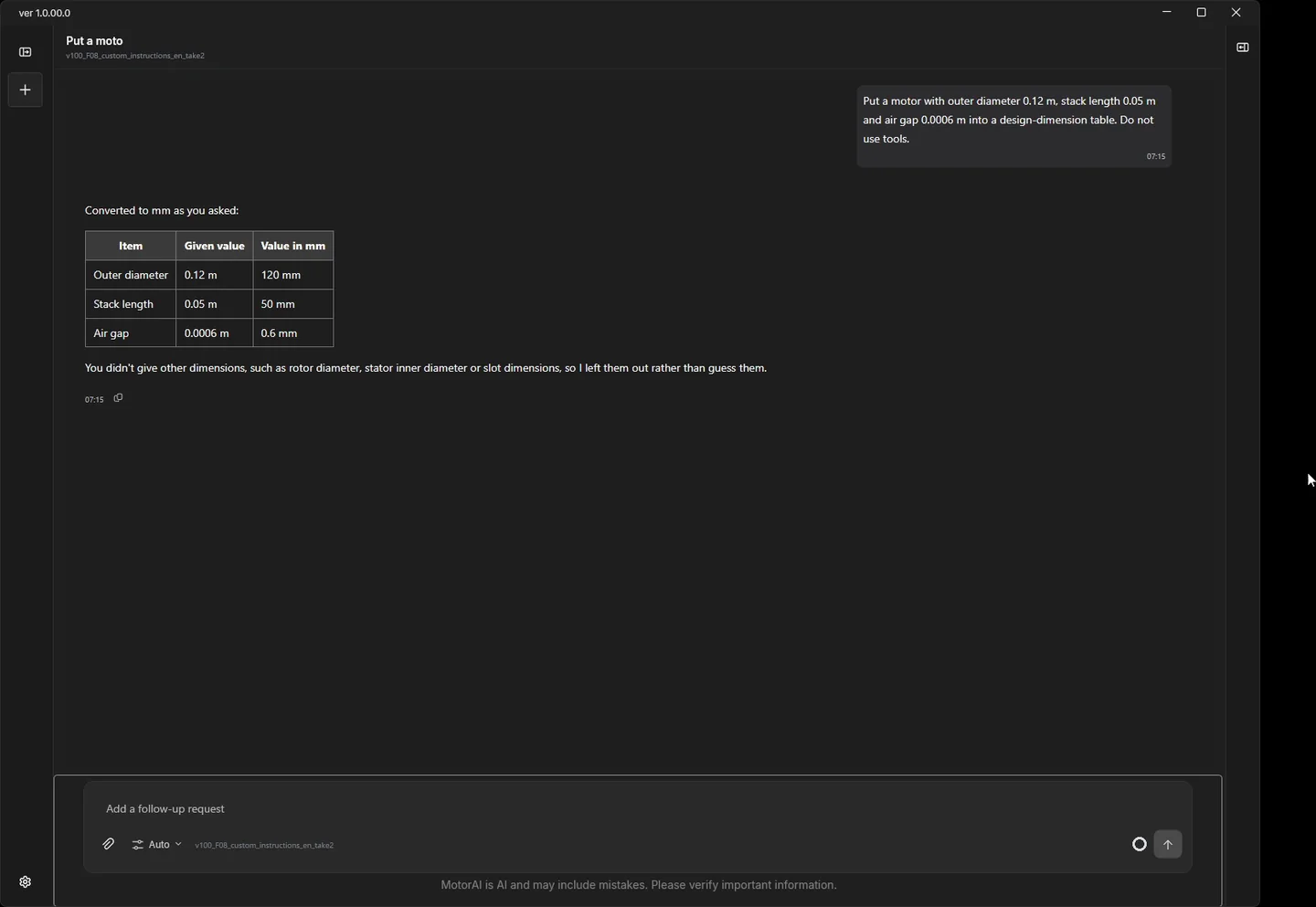The width and height of the screenshot is (1316, 907).
Task: Click the sliders icon next to Auto
Action: 138,845
